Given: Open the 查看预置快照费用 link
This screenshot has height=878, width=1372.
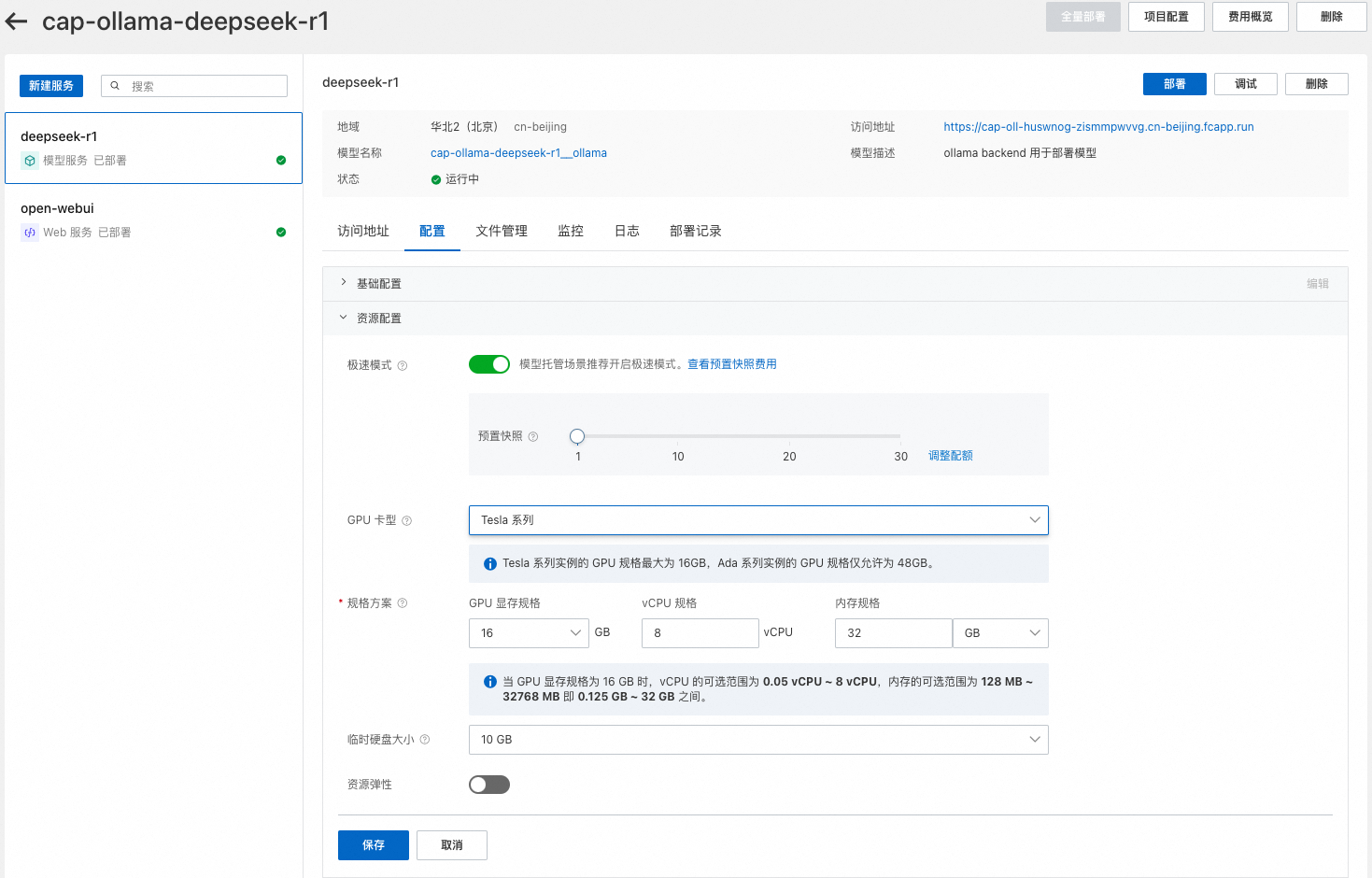Looking at the screenshot, I should point(731,364).
